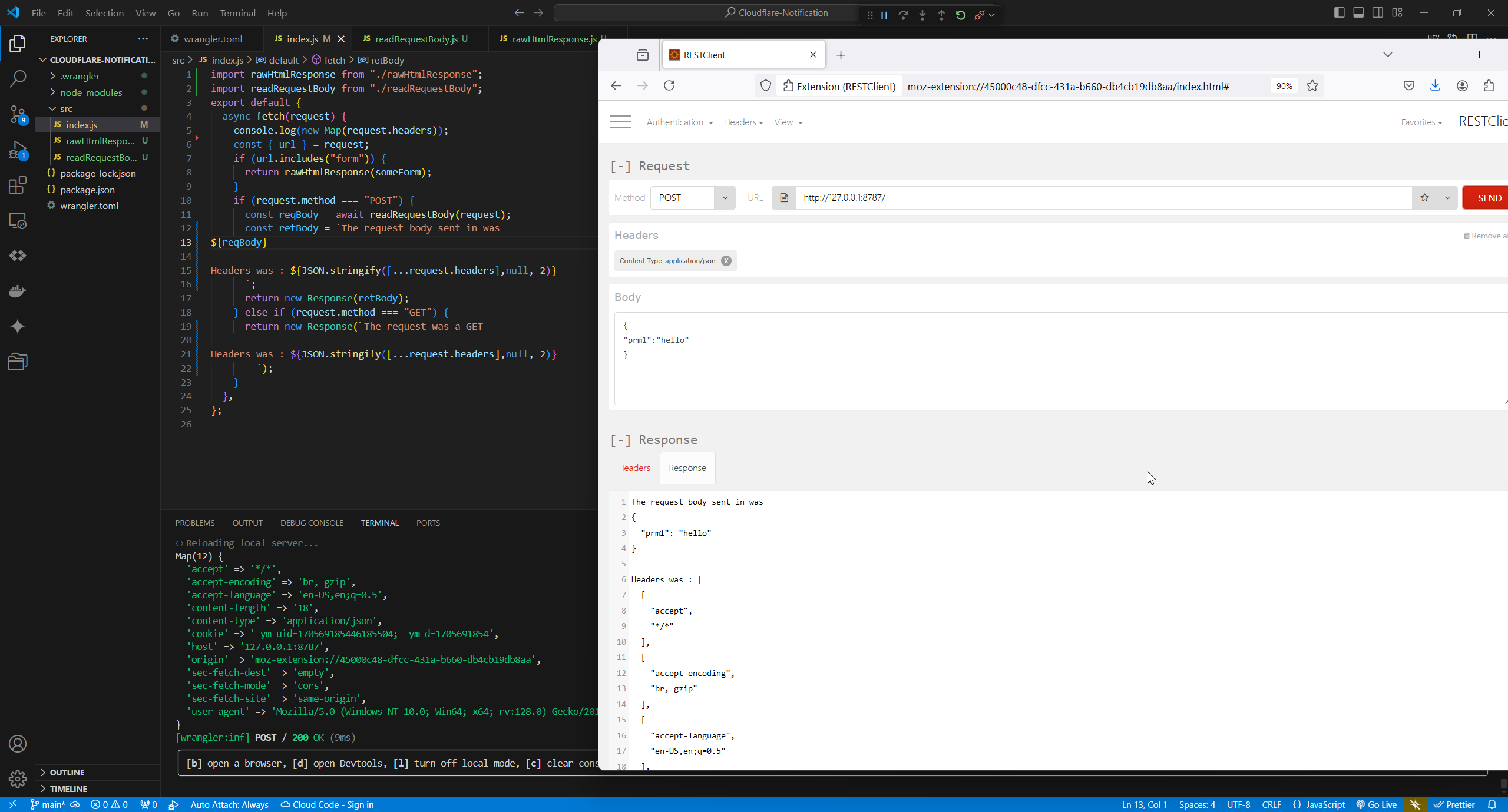
Task: Collapse the Request section
Action: point(620,167)
